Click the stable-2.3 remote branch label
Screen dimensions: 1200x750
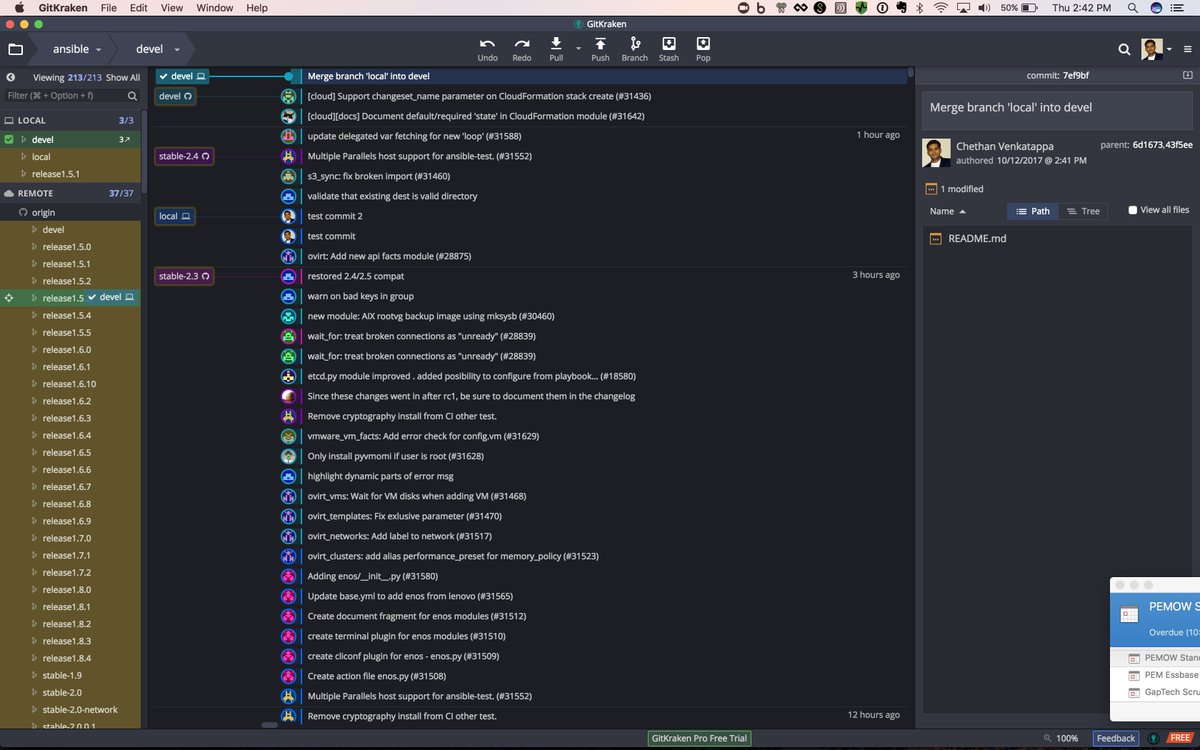click(185, 276)
